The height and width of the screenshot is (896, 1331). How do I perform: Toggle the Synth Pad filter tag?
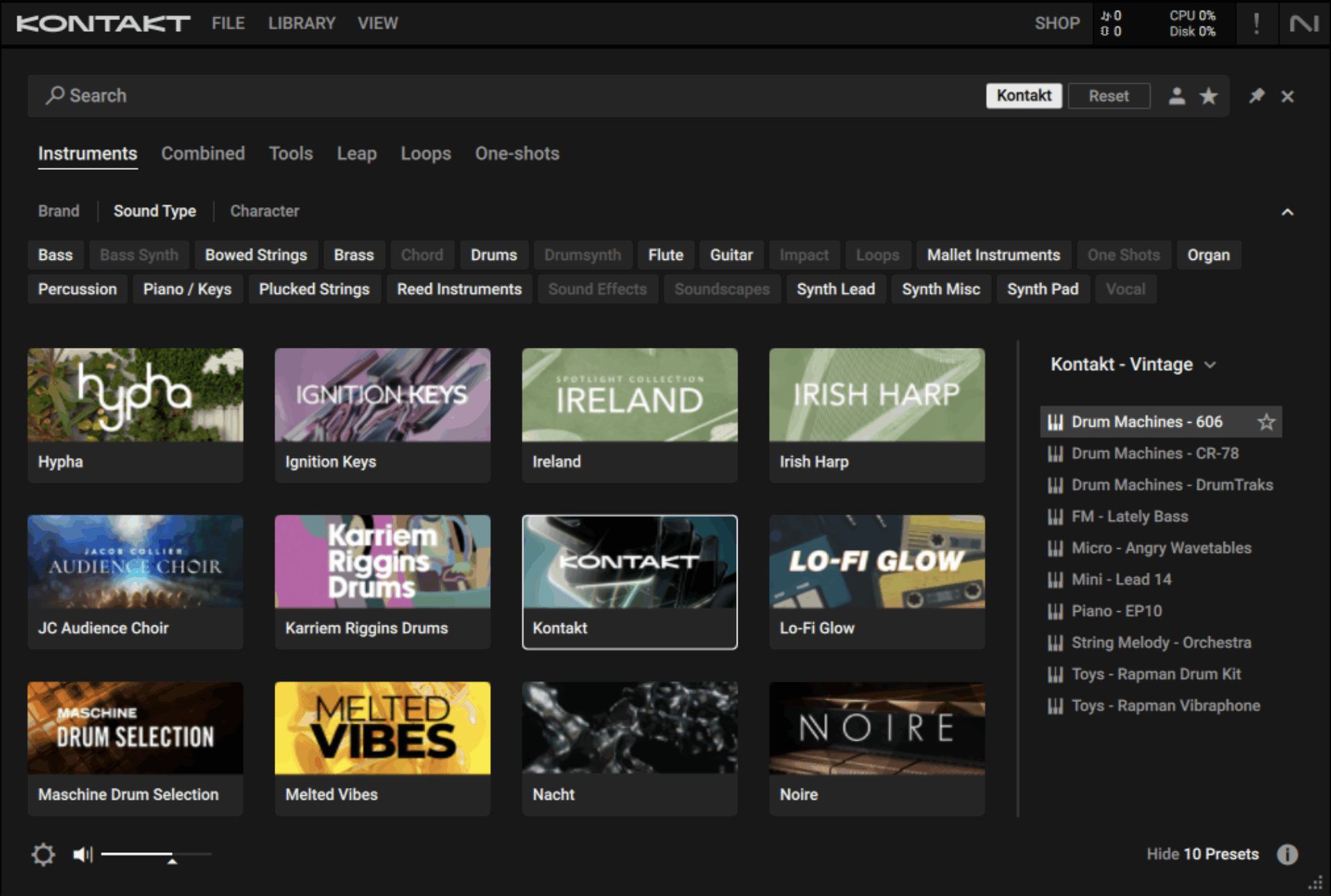1042,289
